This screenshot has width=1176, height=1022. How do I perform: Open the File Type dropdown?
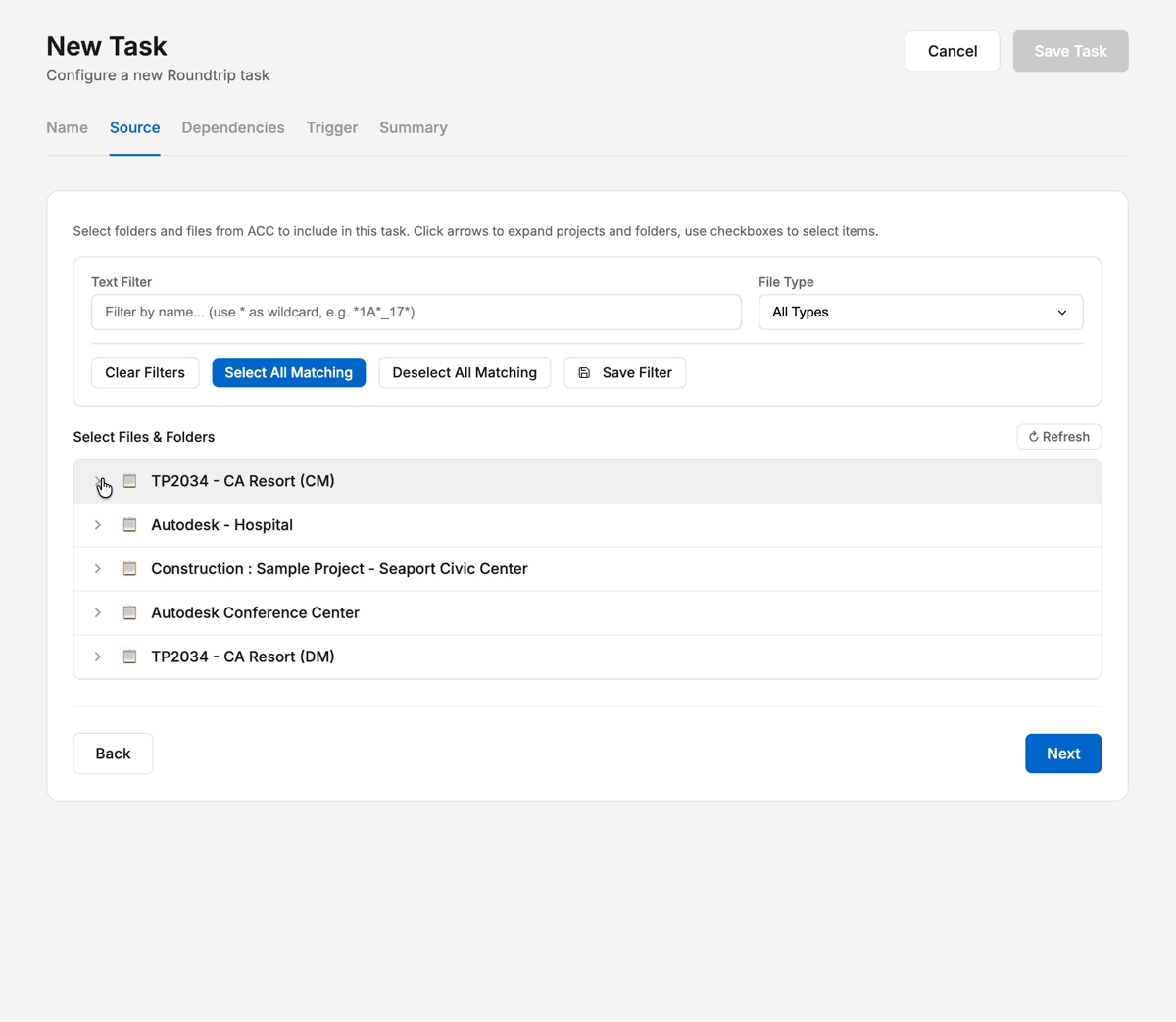click(x=920, y=313)
